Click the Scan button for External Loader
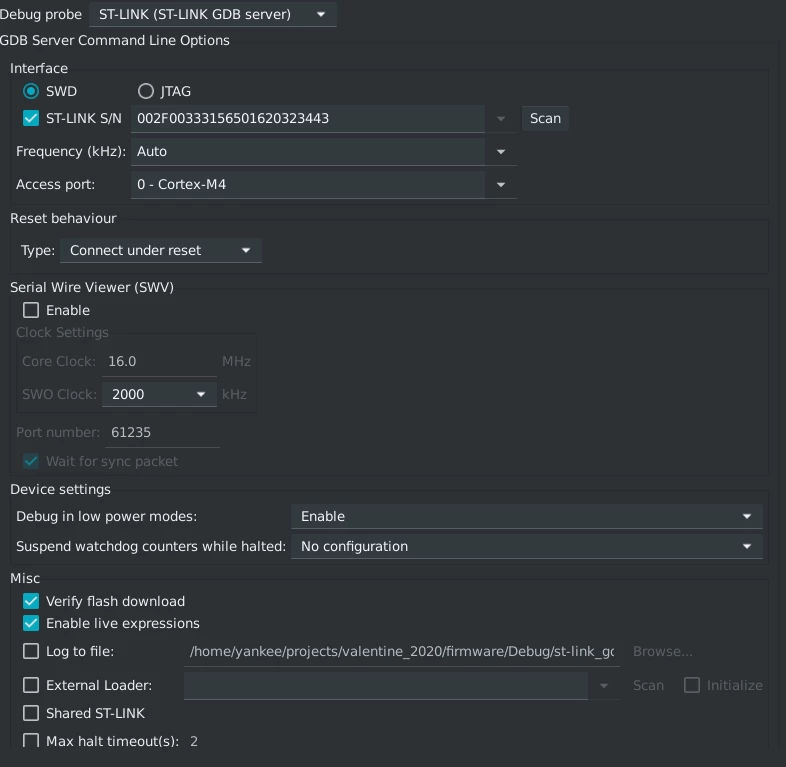786x767 pixels. coord(648,685)
